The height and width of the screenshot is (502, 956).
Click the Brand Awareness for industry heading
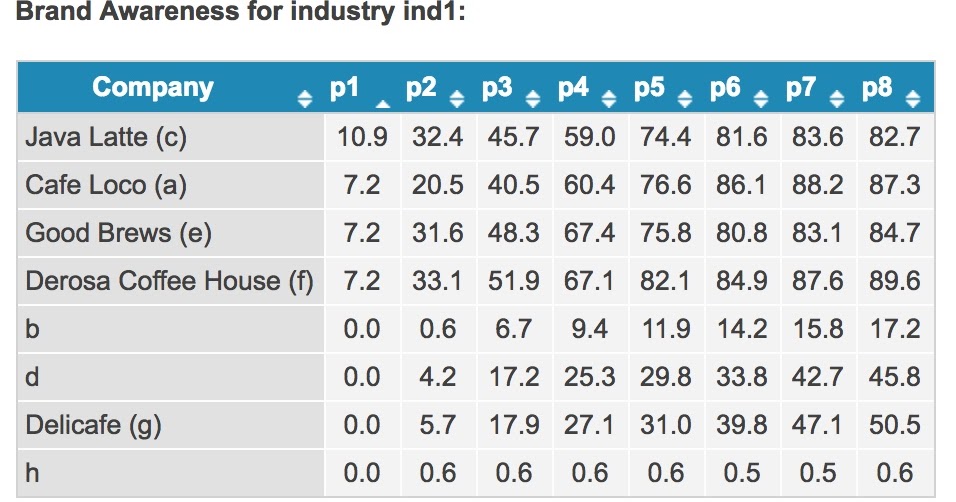[x=240, y=12]
